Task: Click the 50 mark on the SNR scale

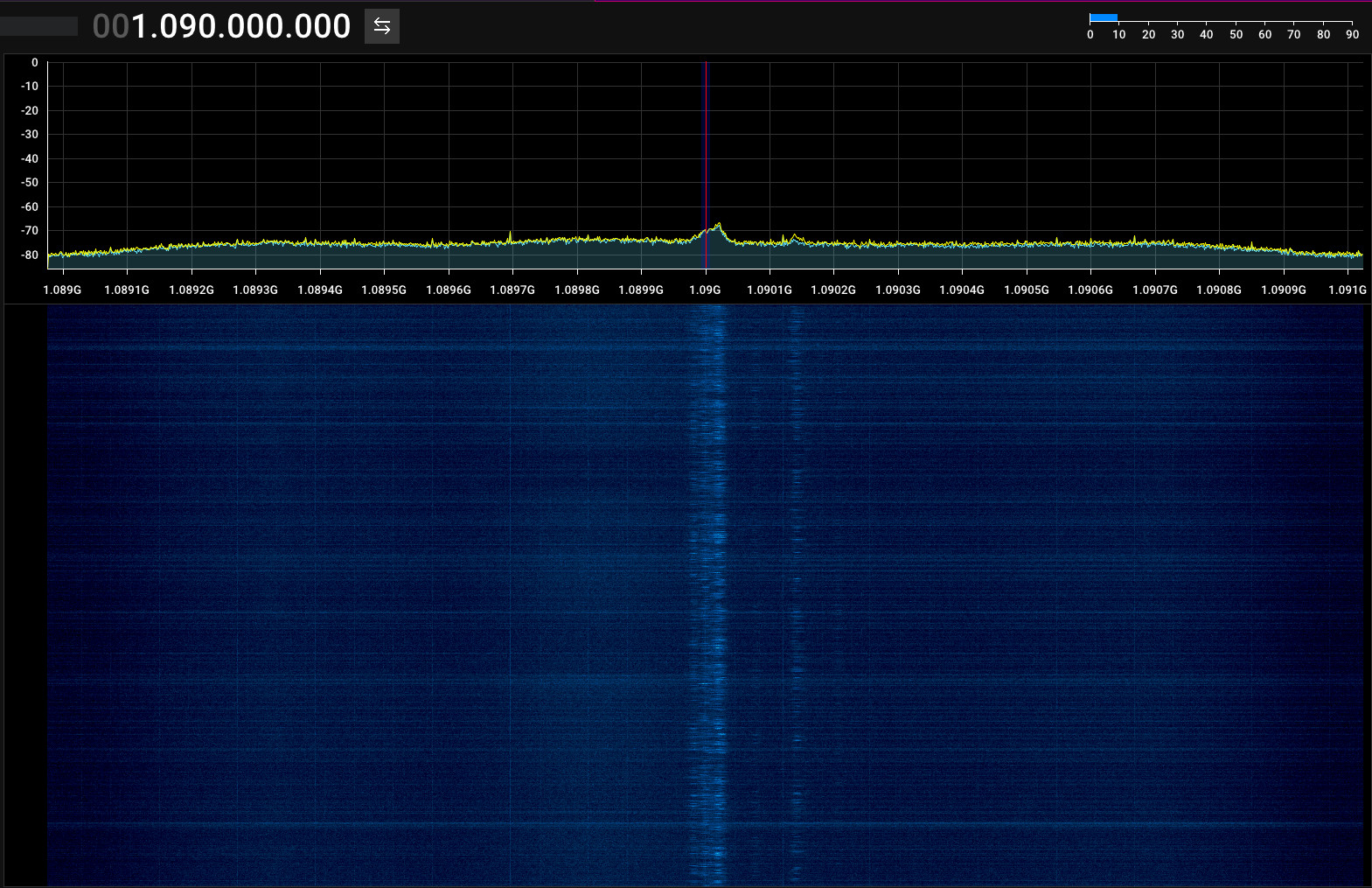Action: point(1236,34)
